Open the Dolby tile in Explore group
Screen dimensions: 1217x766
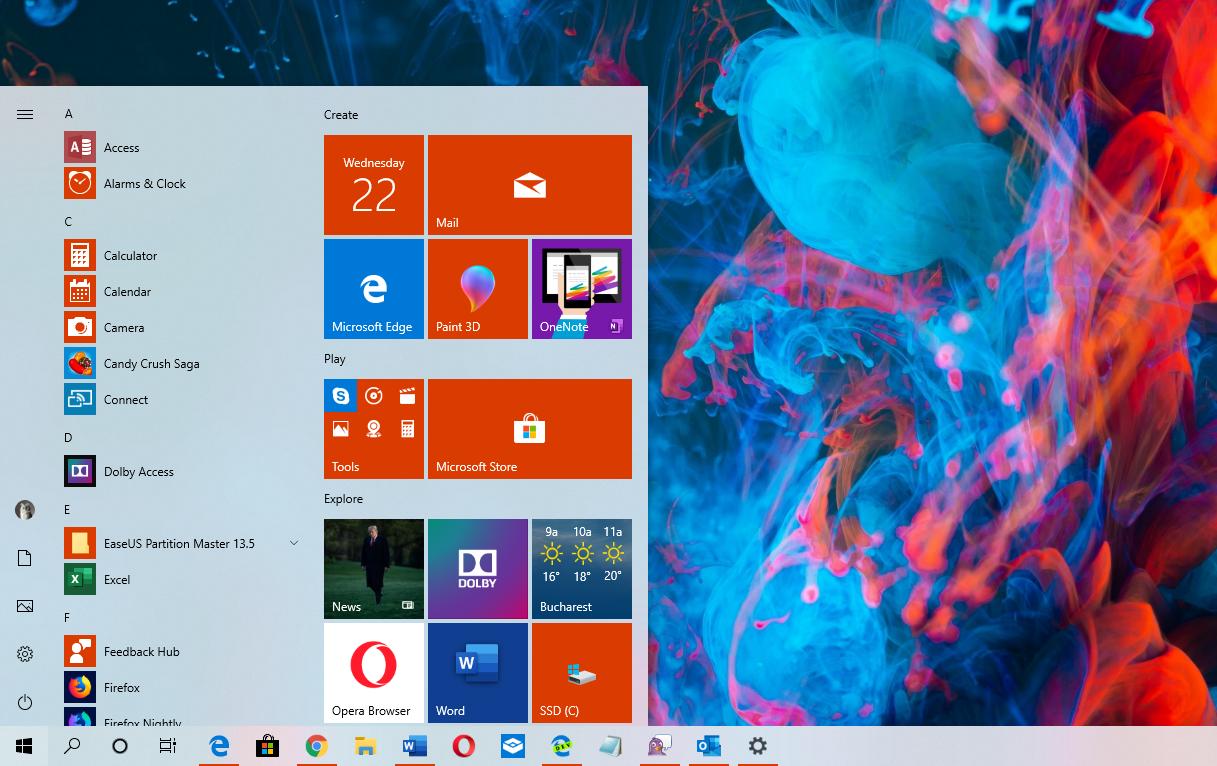(x=478, y=569)
